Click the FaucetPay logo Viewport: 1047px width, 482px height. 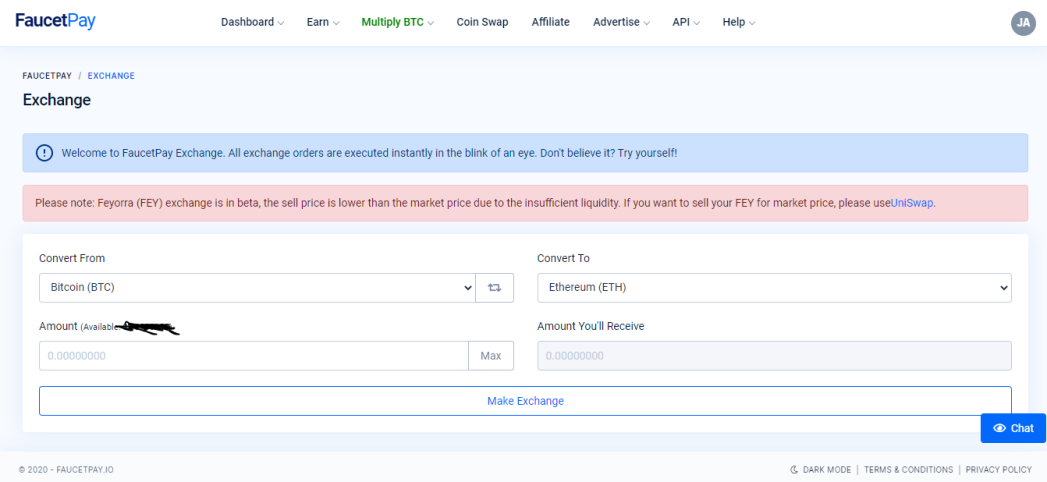55,21
